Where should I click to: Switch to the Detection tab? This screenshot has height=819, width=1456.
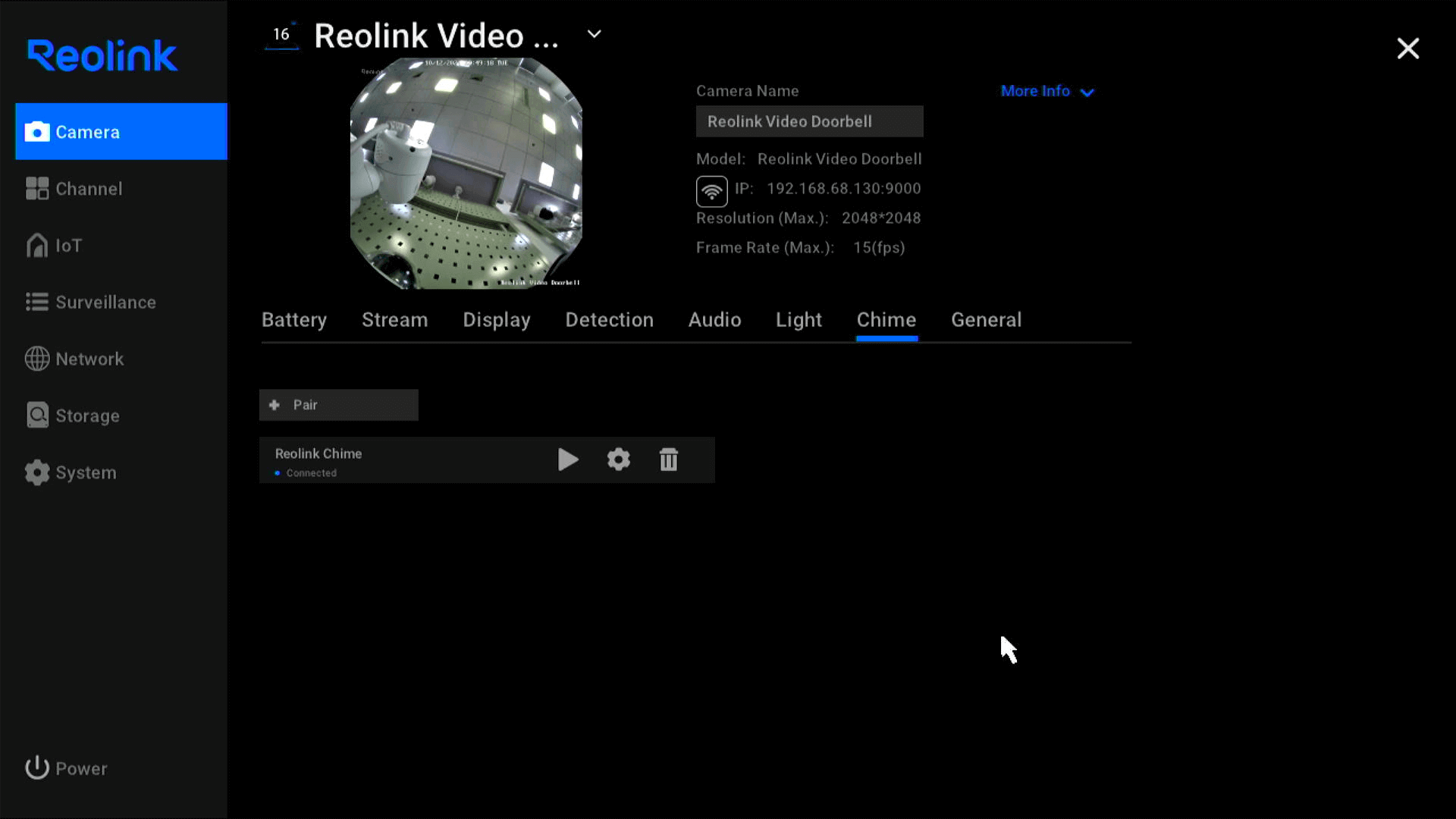pos(609,319)
